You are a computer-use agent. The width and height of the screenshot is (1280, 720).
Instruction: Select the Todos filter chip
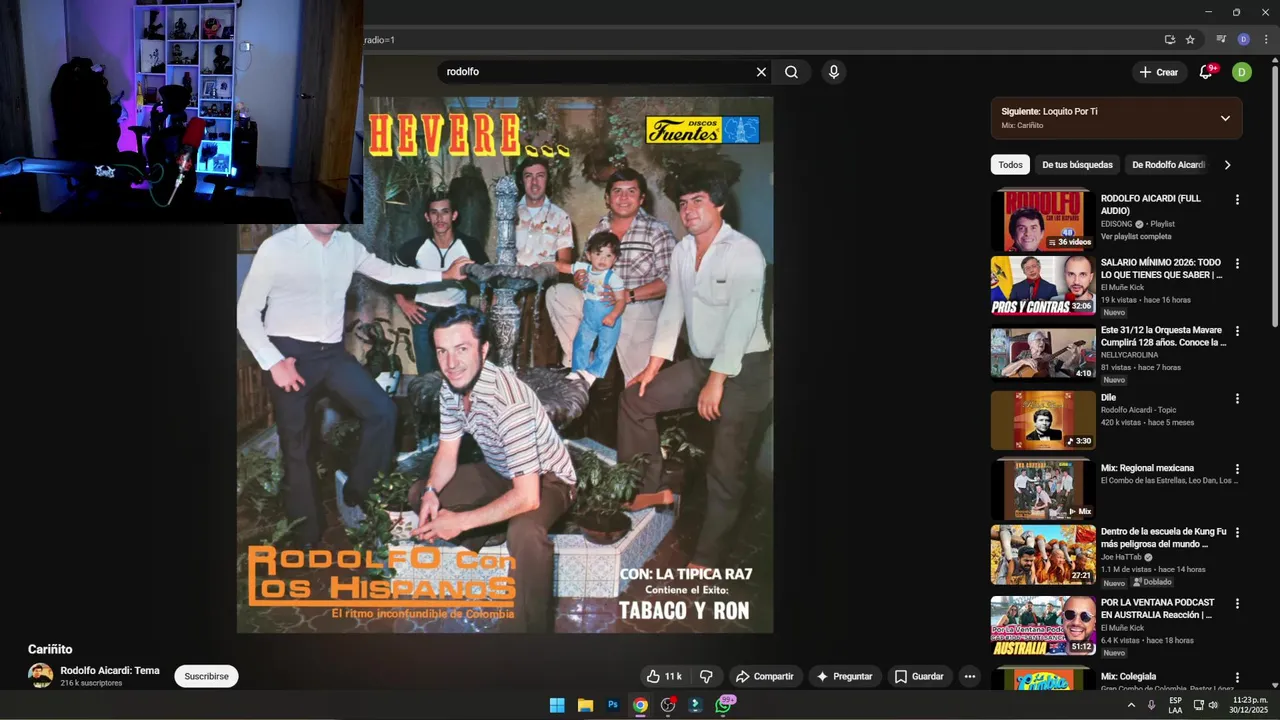(1010, 165)
